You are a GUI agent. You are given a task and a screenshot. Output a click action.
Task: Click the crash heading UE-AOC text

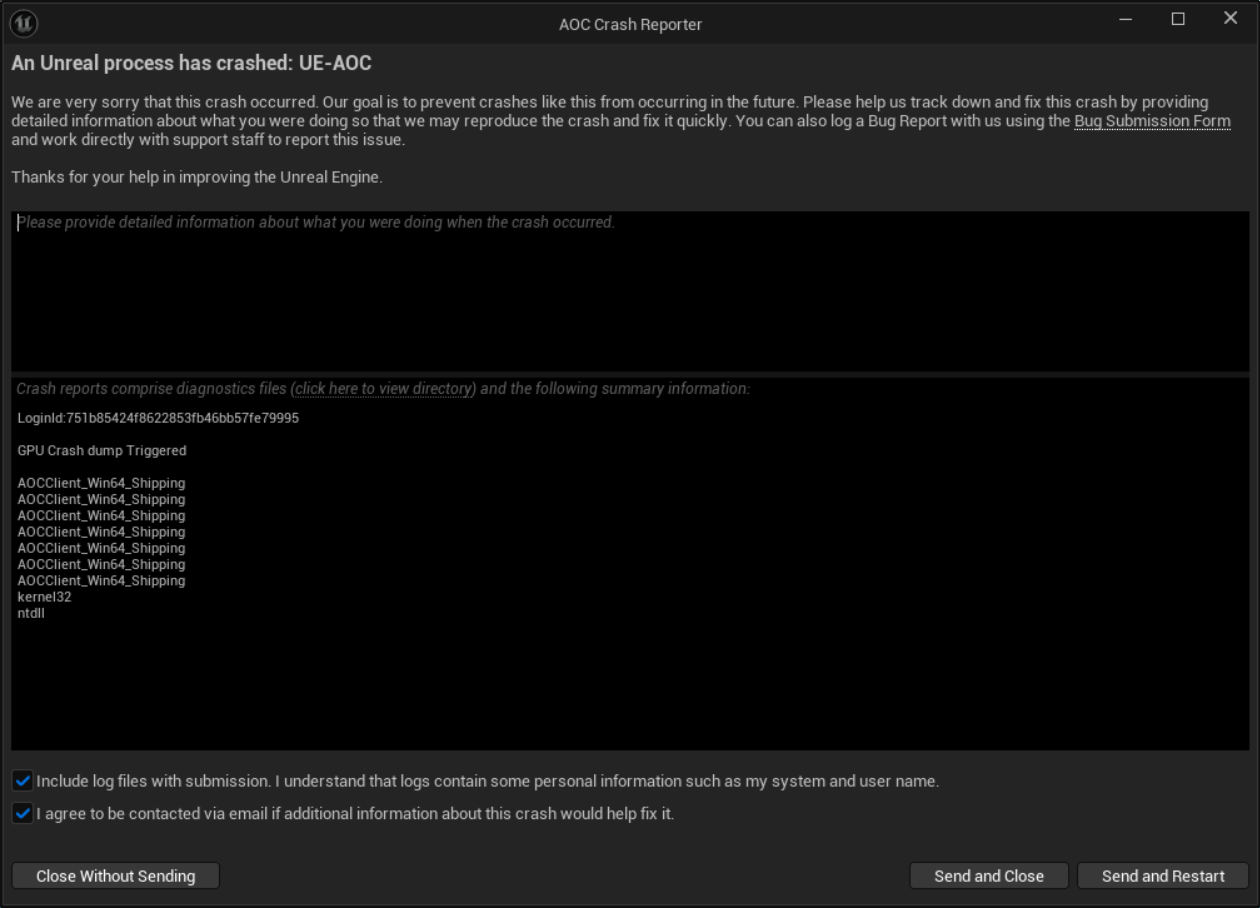click(x=335, y=63)
